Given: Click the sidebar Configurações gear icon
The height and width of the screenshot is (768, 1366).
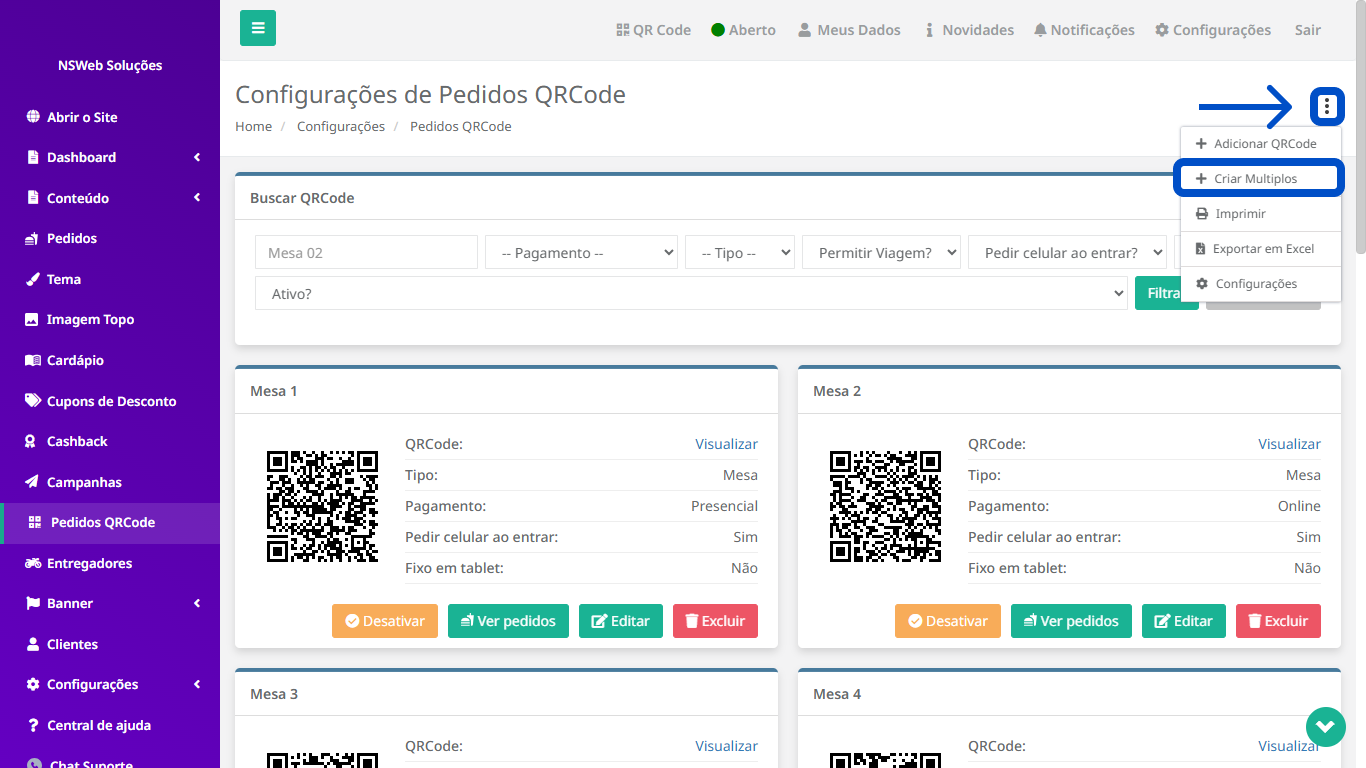Looking at the screenshot, I should tap(33, 685).
